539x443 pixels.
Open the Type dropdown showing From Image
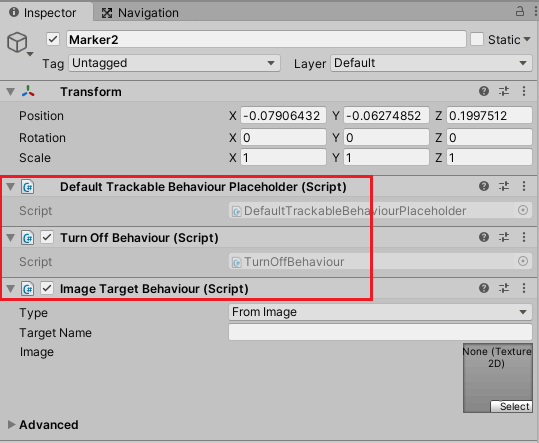(x=381, y=312)
